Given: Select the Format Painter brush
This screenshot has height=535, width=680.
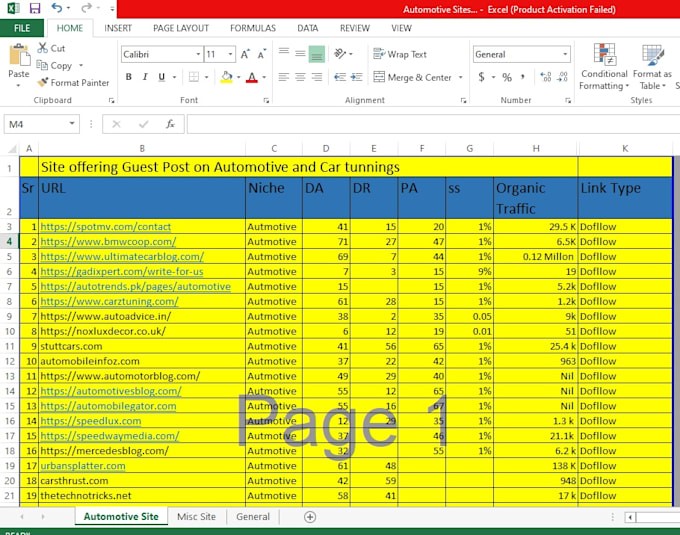Looking at the screenshot, I should tap(42, 82).
